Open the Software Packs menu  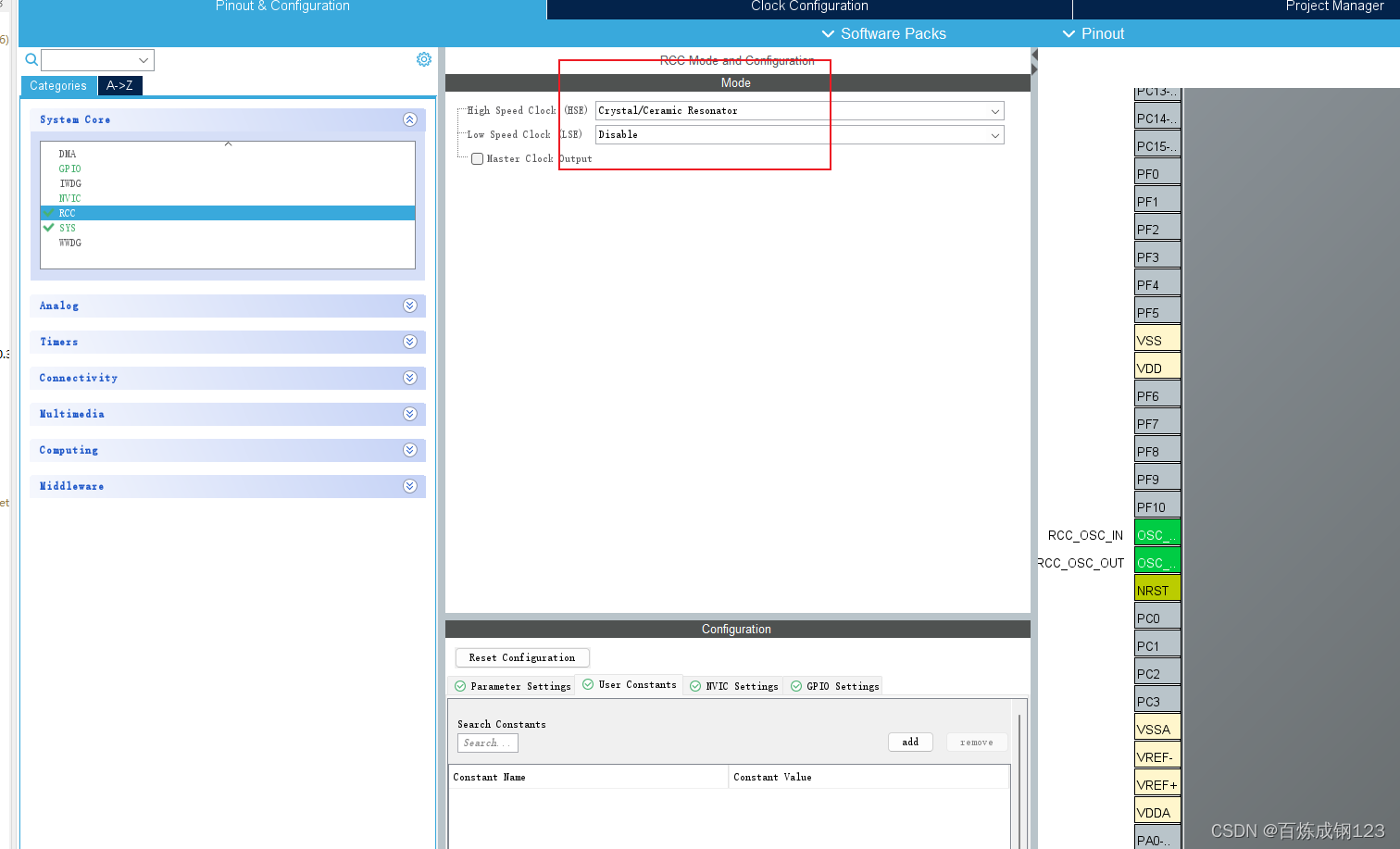coord(884,33)
